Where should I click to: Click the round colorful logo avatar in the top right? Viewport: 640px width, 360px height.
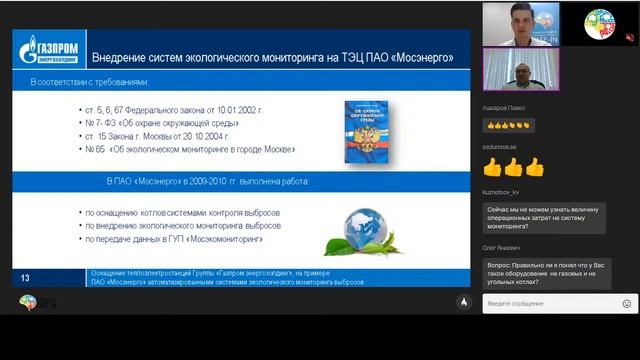(x=600, y=24)
